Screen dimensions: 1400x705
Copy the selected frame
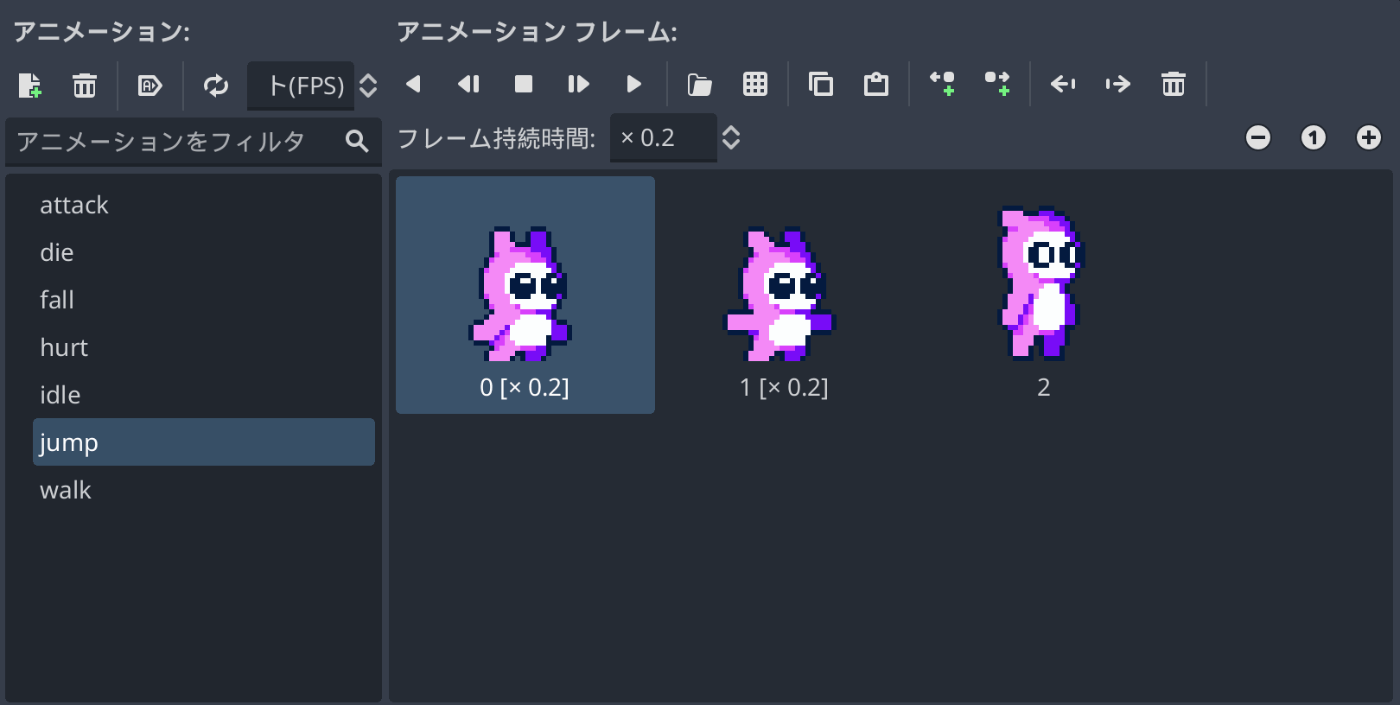pyautogui.click(x=821, y=85)
